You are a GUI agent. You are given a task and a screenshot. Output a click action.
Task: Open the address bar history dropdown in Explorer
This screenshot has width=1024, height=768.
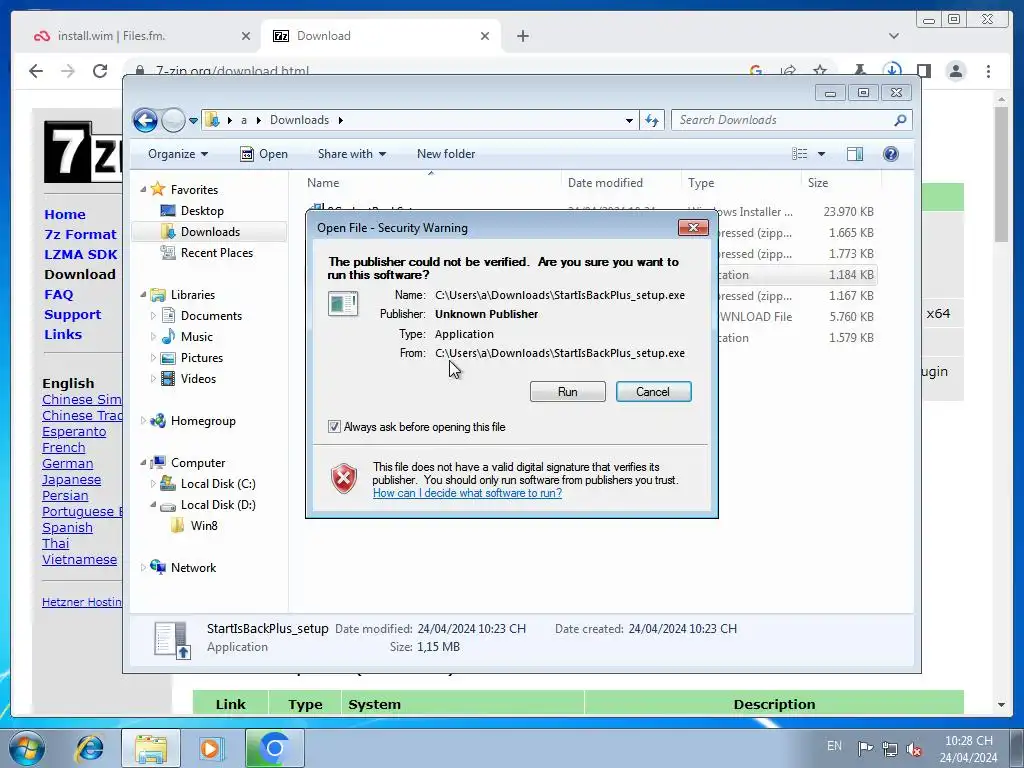tap(629, 120)
